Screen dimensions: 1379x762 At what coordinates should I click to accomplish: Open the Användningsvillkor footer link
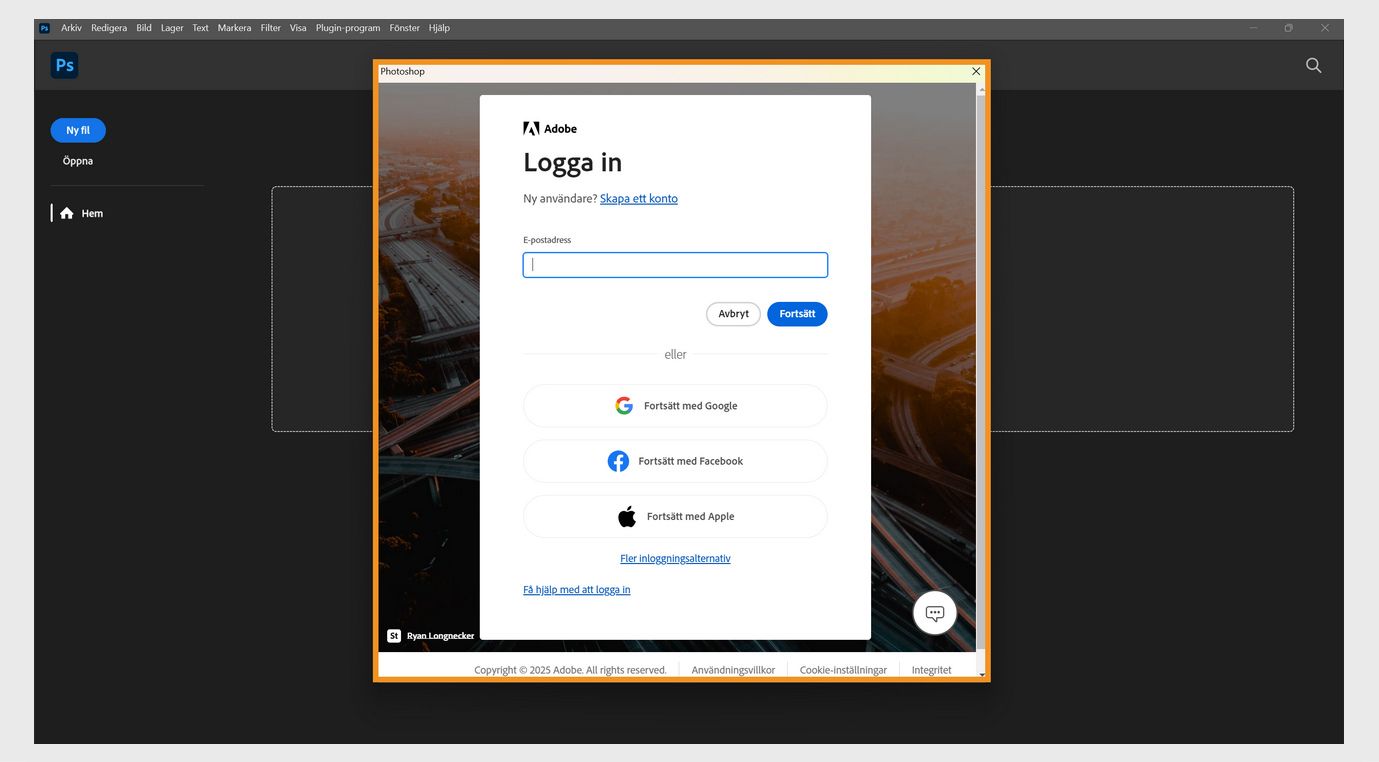click(x=733, y=670)
